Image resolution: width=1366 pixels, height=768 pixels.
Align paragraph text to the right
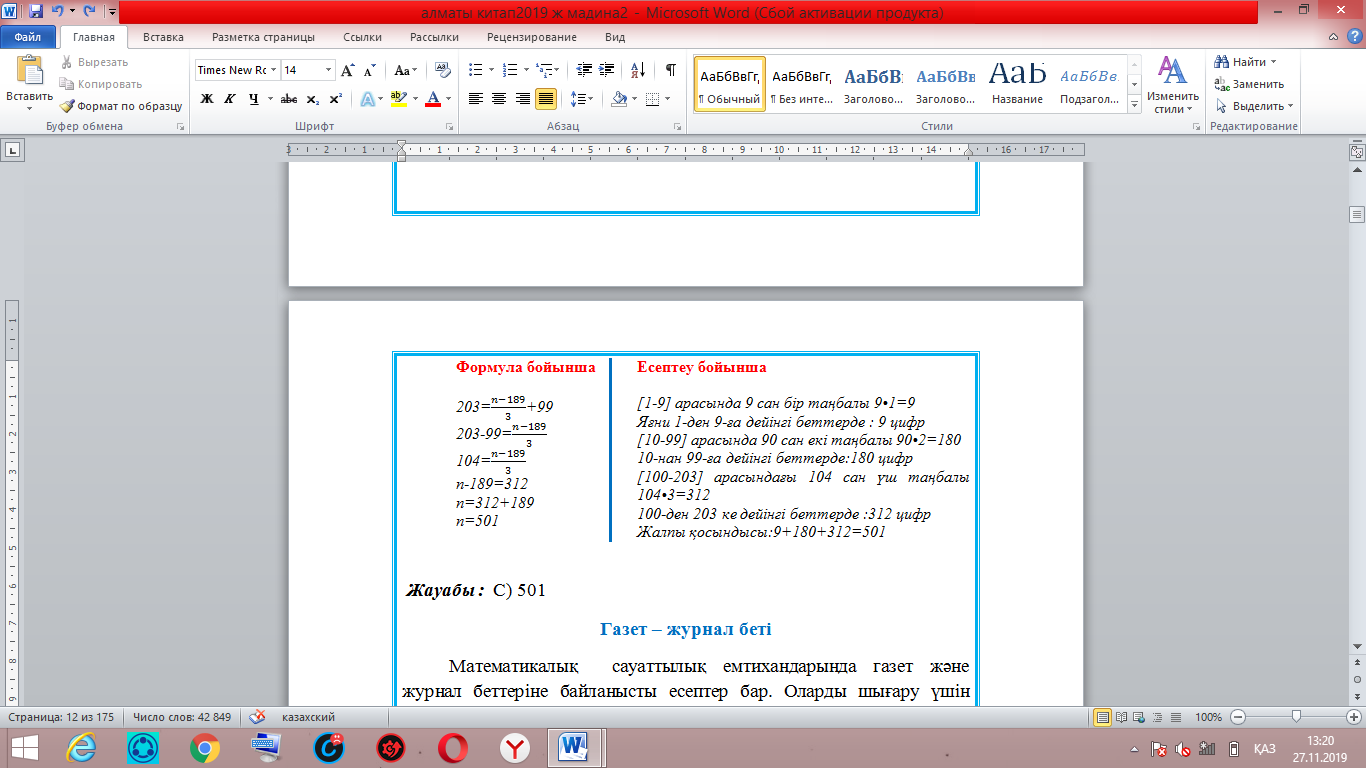tap(522, 98)
